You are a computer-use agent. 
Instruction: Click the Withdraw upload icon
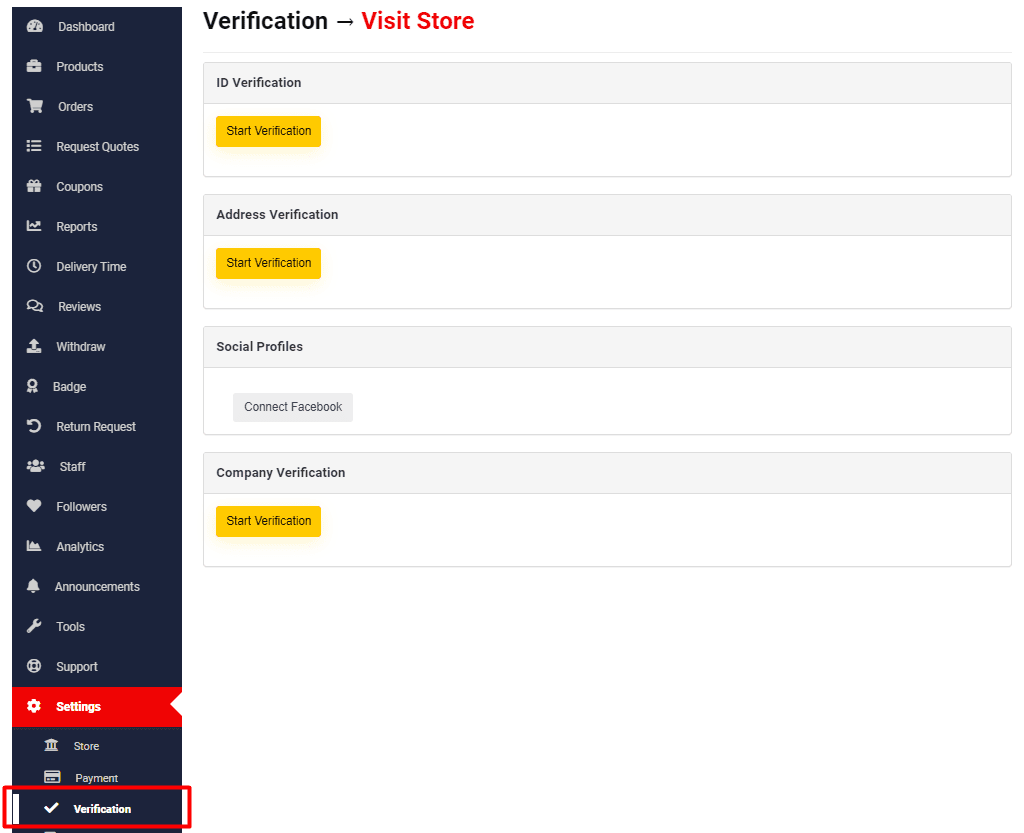pos(34,347)
